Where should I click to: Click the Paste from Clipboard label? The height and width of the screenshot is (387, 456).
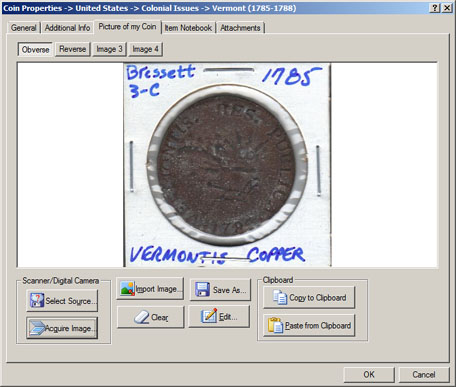coord(318,325)
